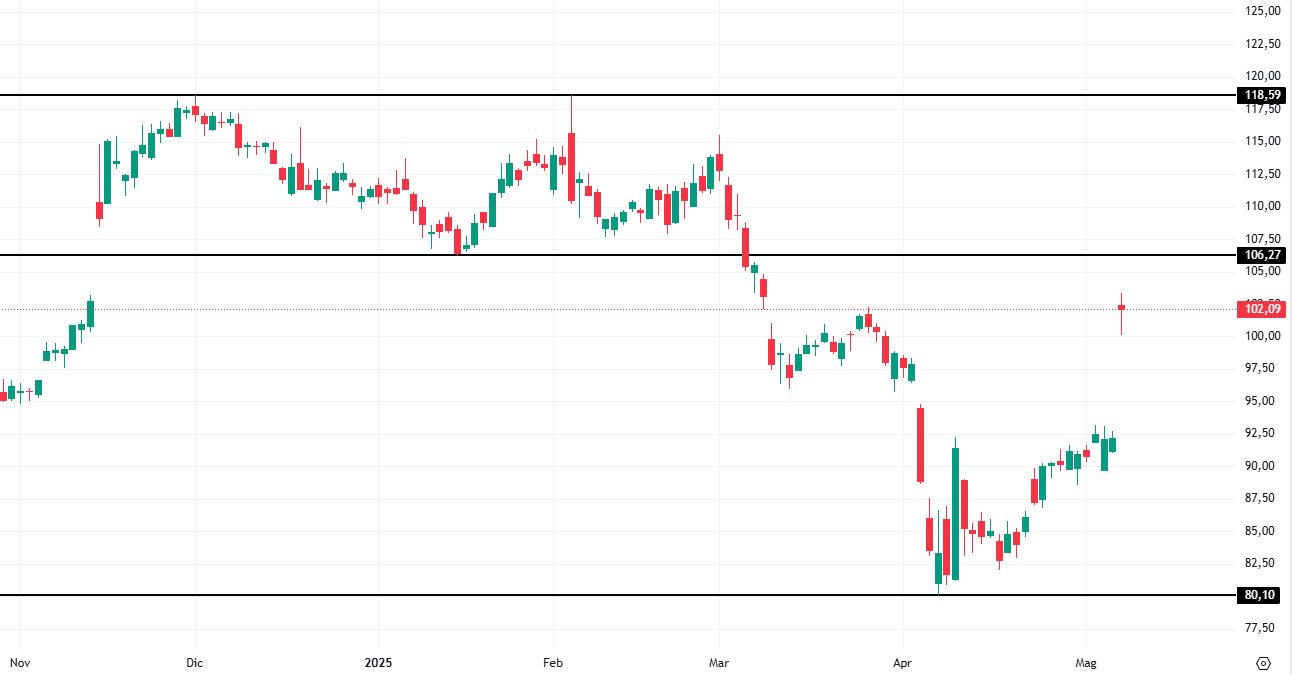Click the red 102,09 current price label

(1262, 309)
